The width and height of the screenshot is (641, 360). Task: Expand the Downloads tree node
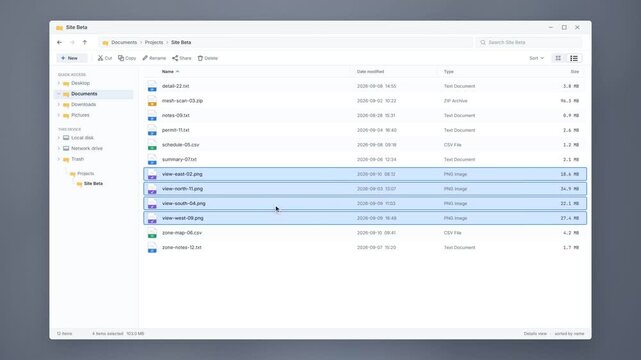[x=59, y=104]
